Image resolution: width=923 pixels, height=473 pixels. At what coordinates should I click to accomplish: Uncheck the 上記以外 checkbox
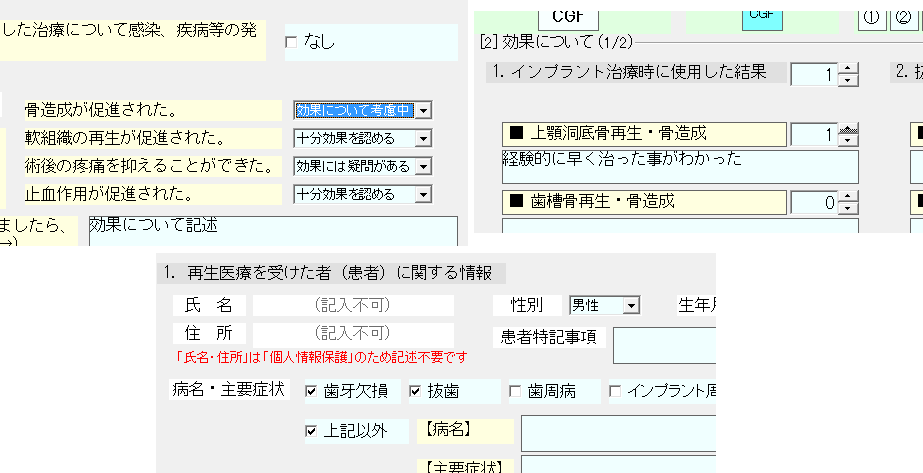311,432
